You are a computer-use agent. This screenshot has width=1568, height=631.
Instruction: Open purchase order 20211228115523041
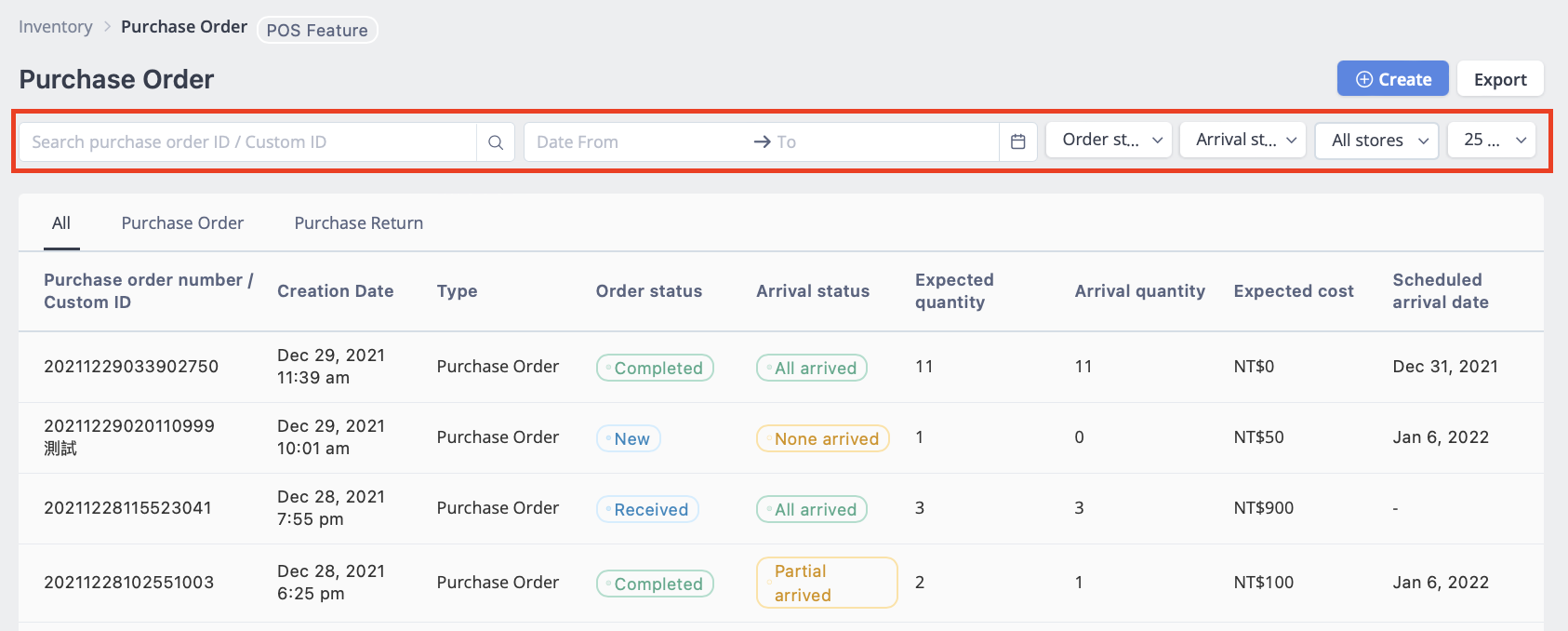128,508
